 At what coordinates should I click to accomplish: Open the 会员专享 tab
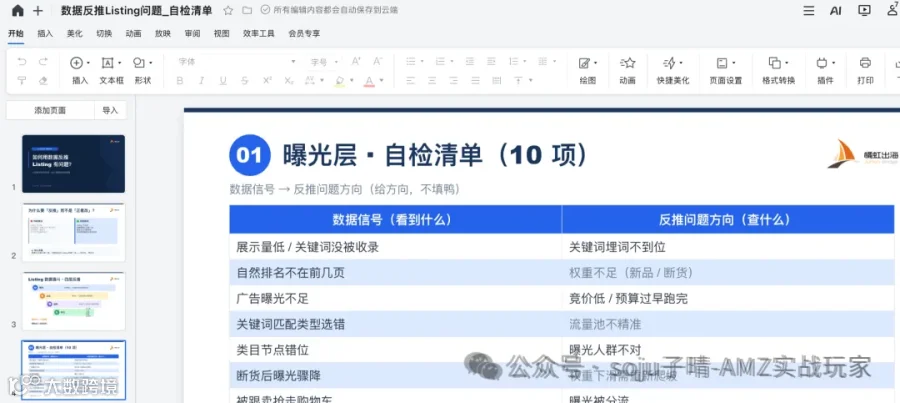click(304, 34)
